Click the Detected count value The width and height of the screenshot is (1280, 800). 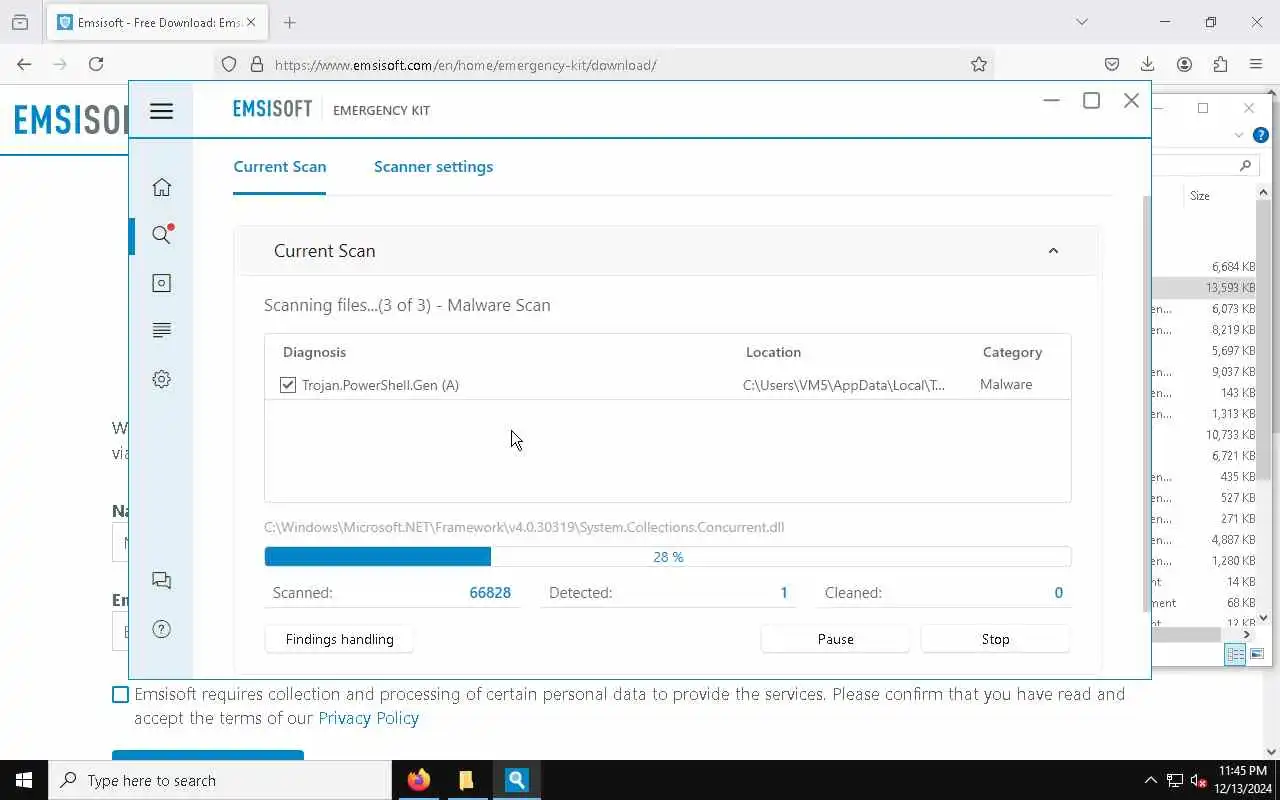(784, 593)
